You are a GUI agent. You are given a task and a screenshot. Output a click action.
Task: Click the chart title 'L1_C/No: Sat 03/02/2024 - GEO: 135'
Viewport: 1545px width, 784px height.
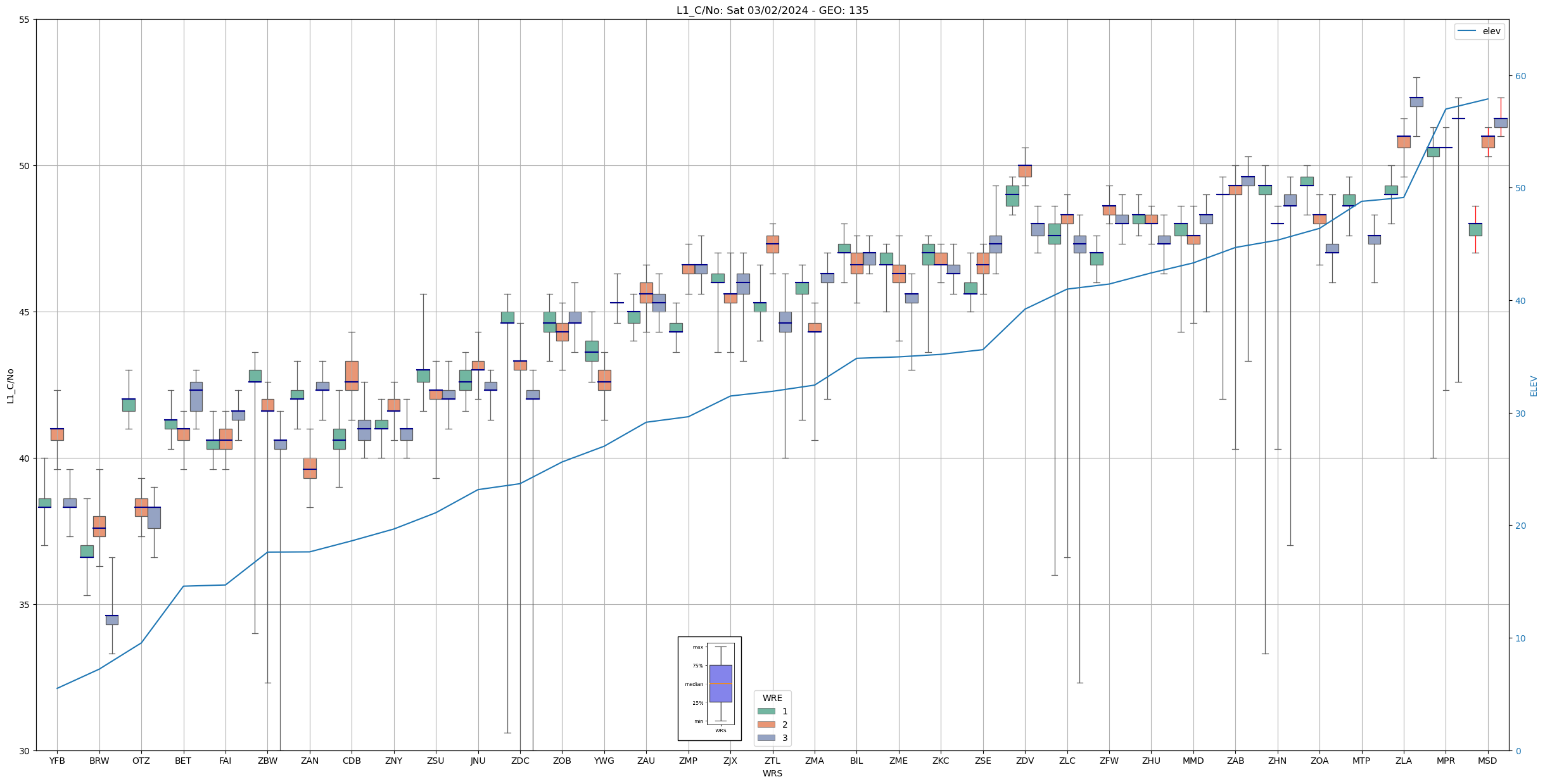click(772, 10)
